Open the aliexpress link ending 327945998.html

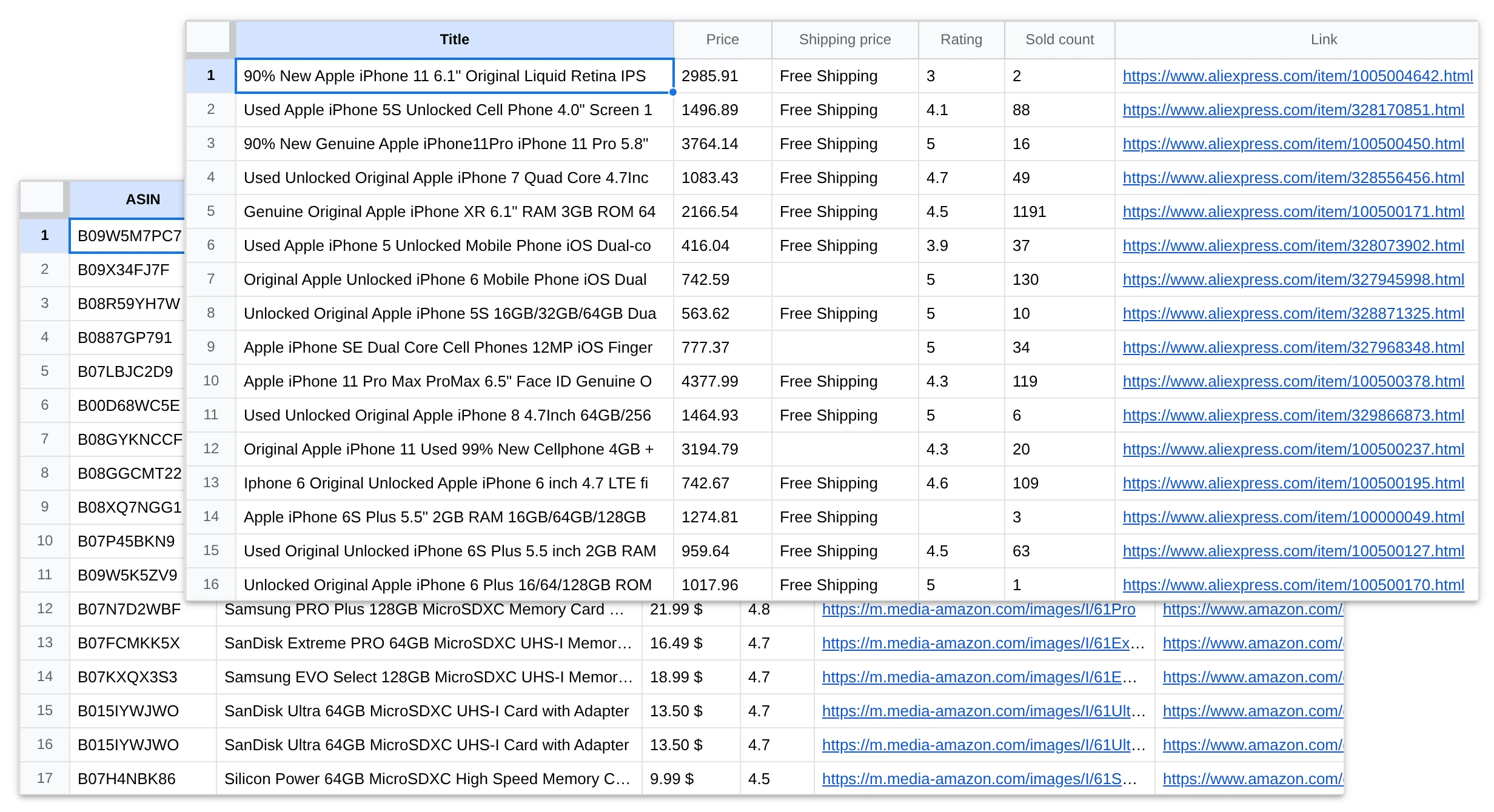1293,279
